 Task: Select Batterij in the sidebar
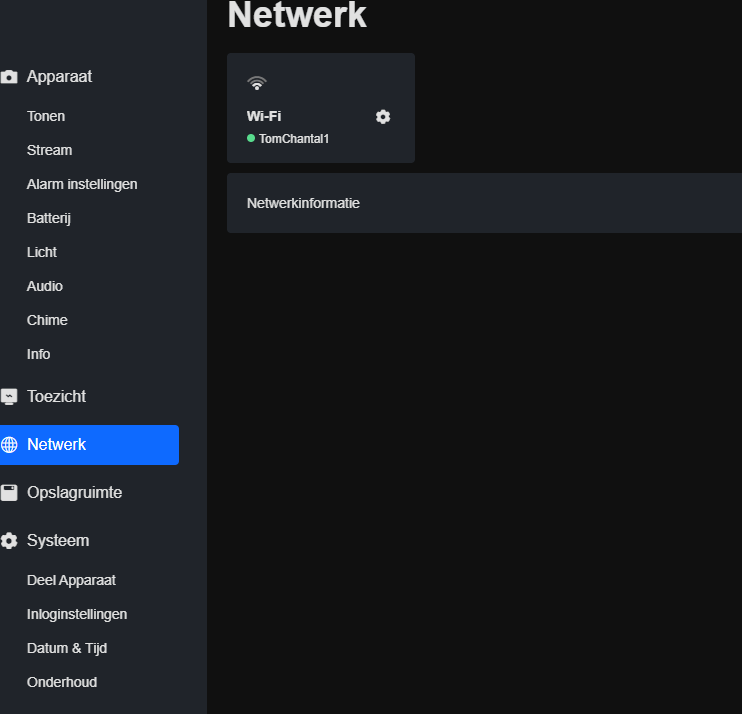pyautogui.click(x=49, y=218)
